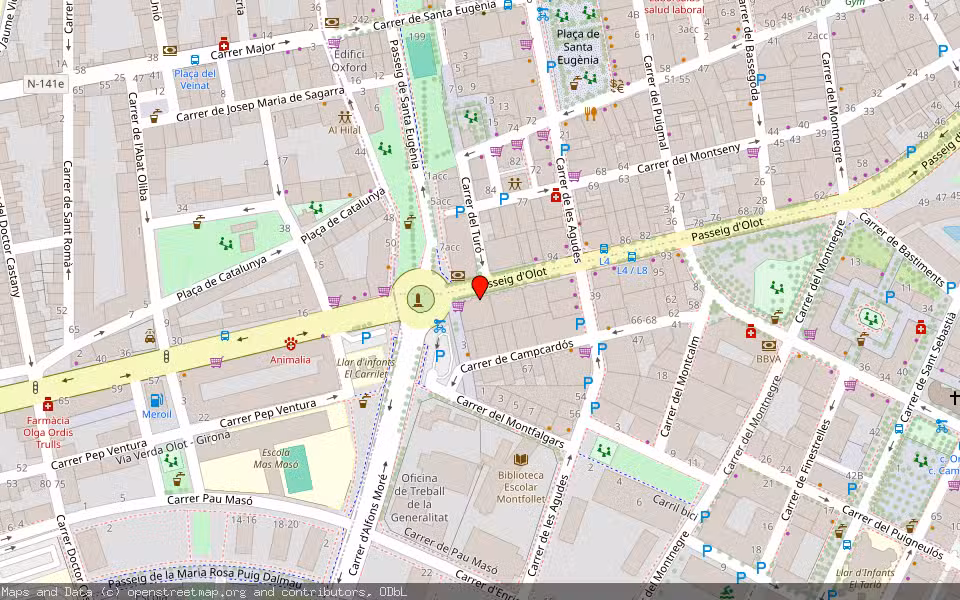Open the Farmàcia Olga Ordis Trulls pharmacy icon
The height and width of the screenshot is (600, 960).
point(48,404)
